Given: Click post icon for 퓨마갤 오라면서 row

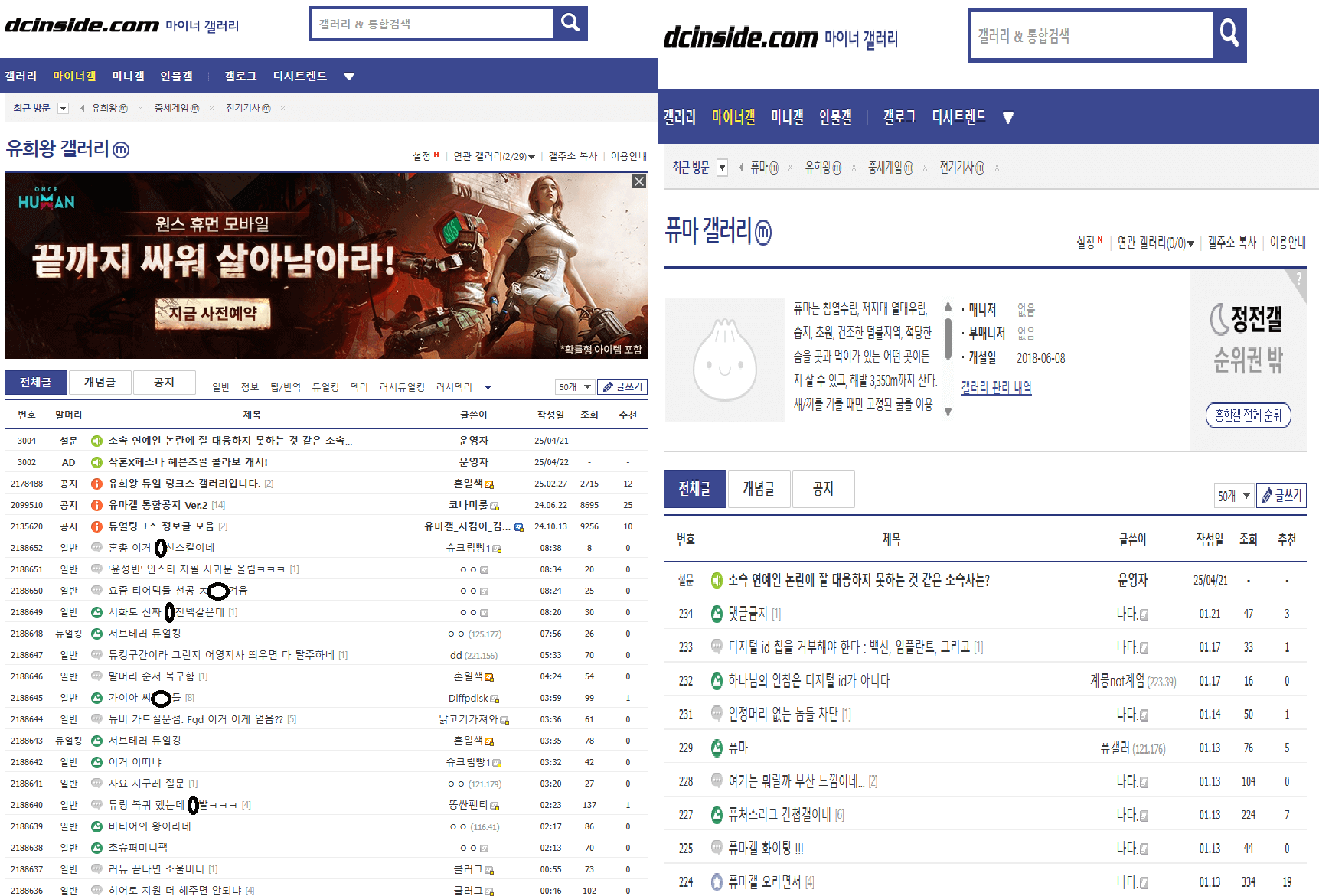Looking at the screenshot, I should pos(717,882).
